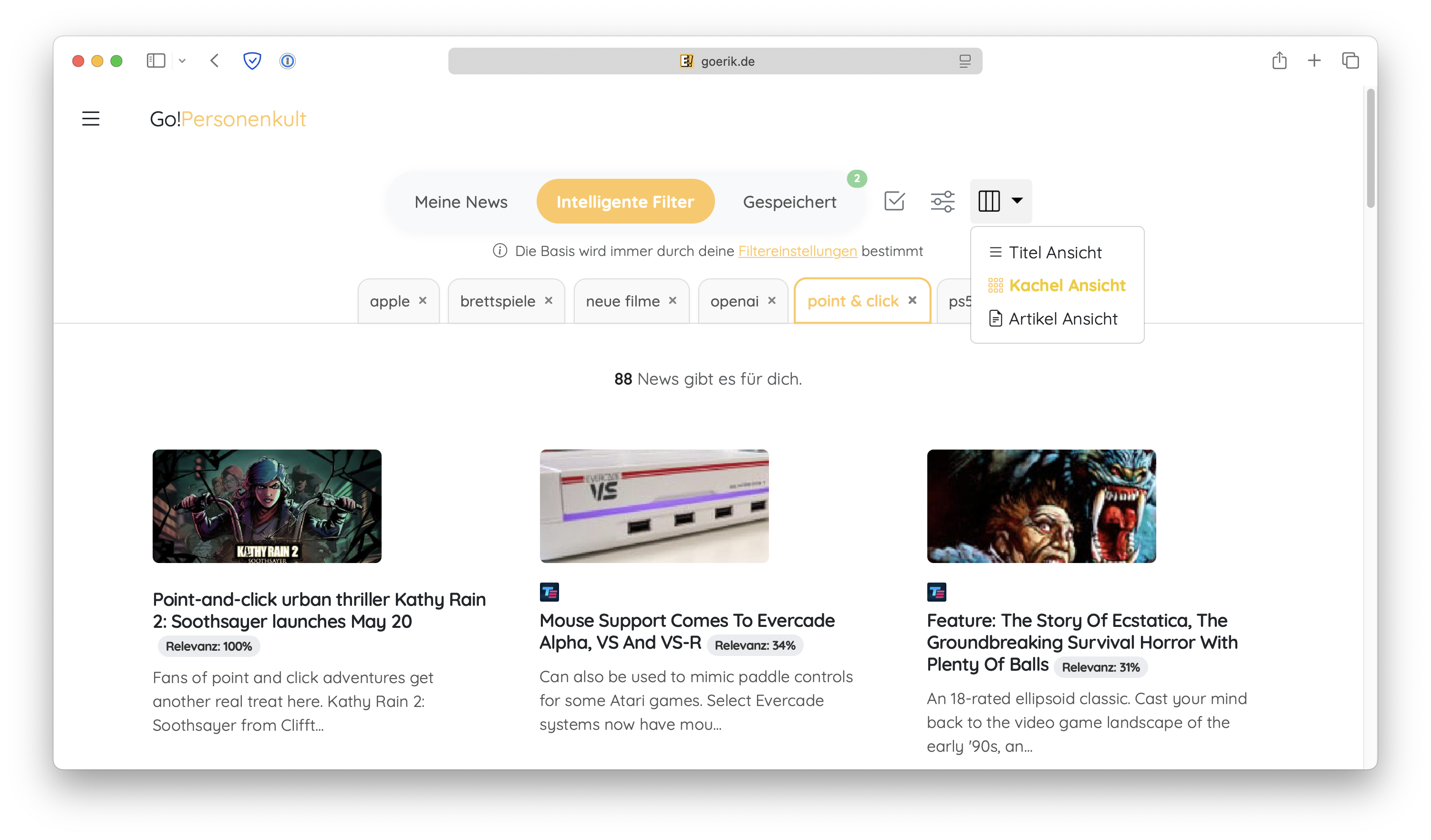Viewport: 1431px width, 840px height.
Task: Open the Gespeichert tab
Action: click(789, 202)
